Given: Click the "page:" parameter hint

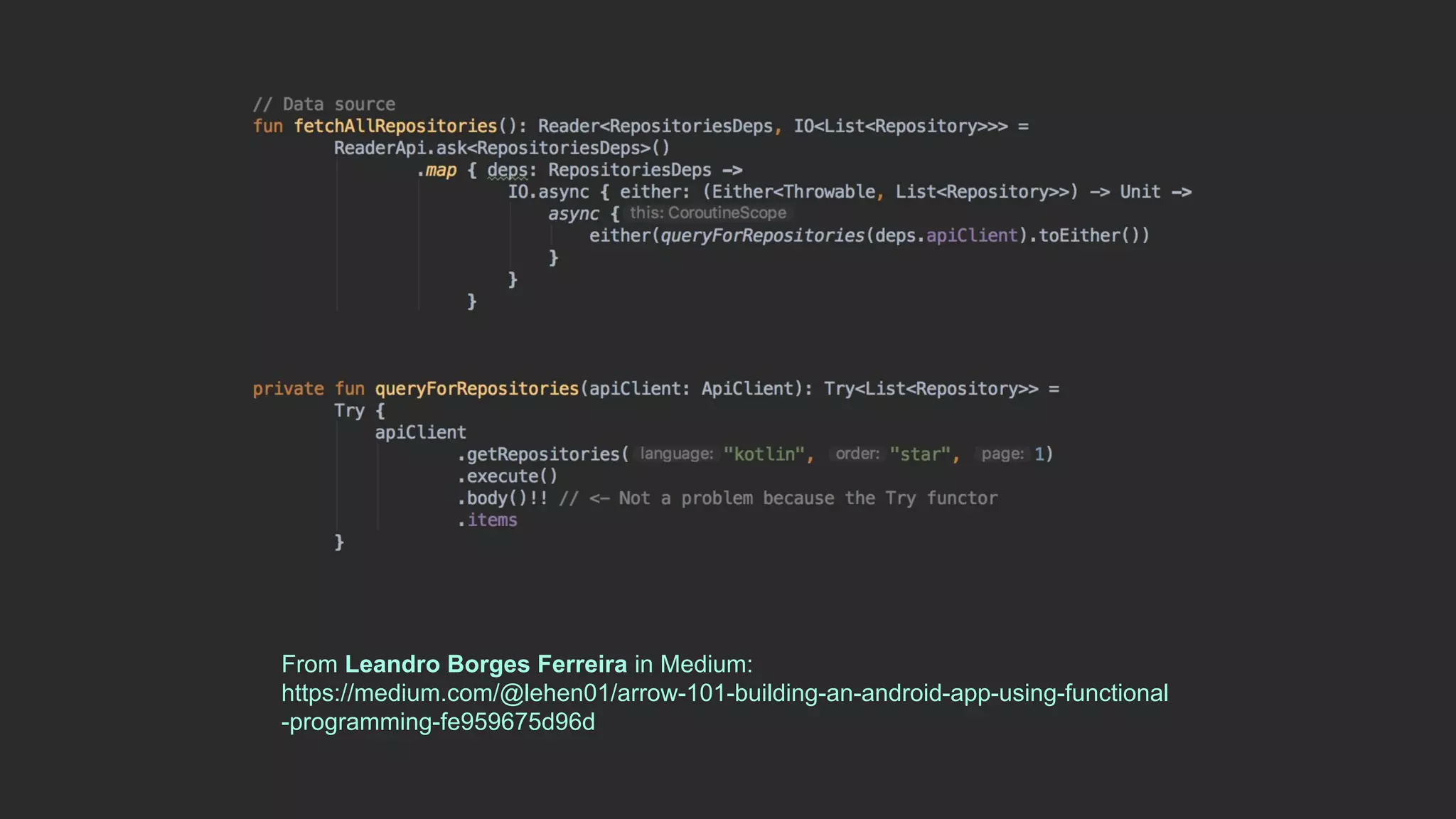Looking at the screenshot, I should point(1002,454).
